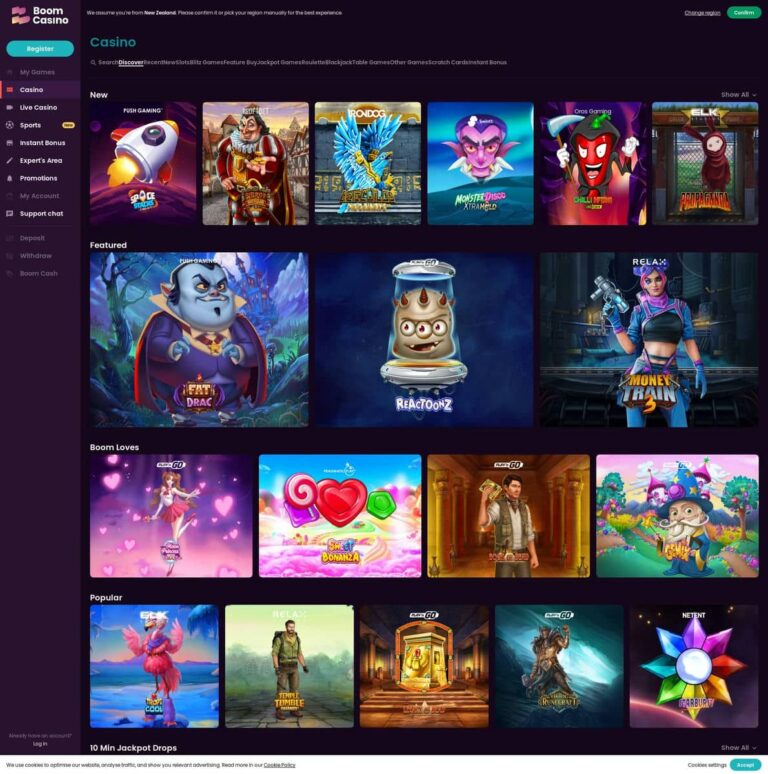Open the Gemix wizard game
This screenshot has width=768, height=774.
(677, 516)
